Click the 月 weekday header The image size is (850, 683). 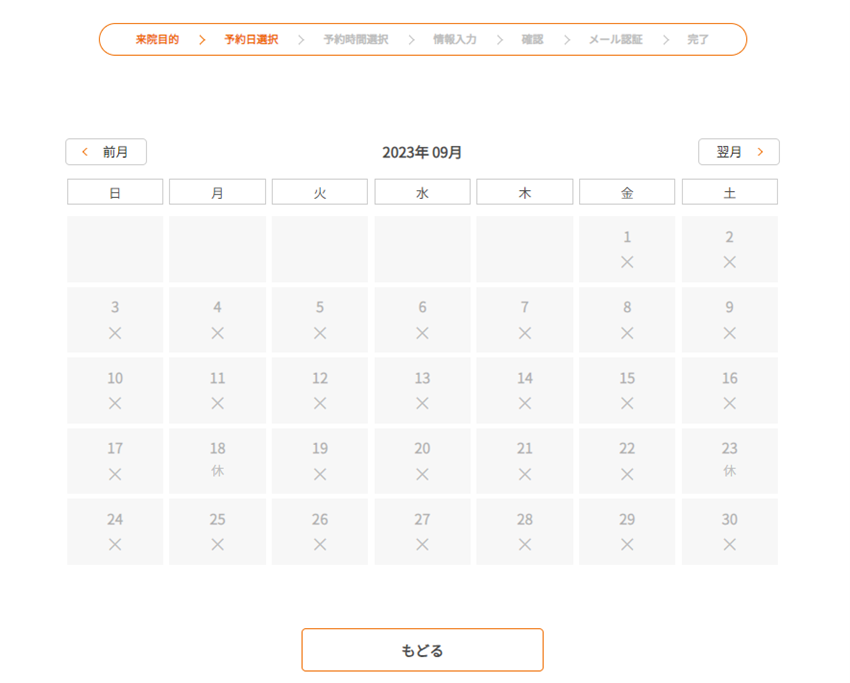coord(217,192)
